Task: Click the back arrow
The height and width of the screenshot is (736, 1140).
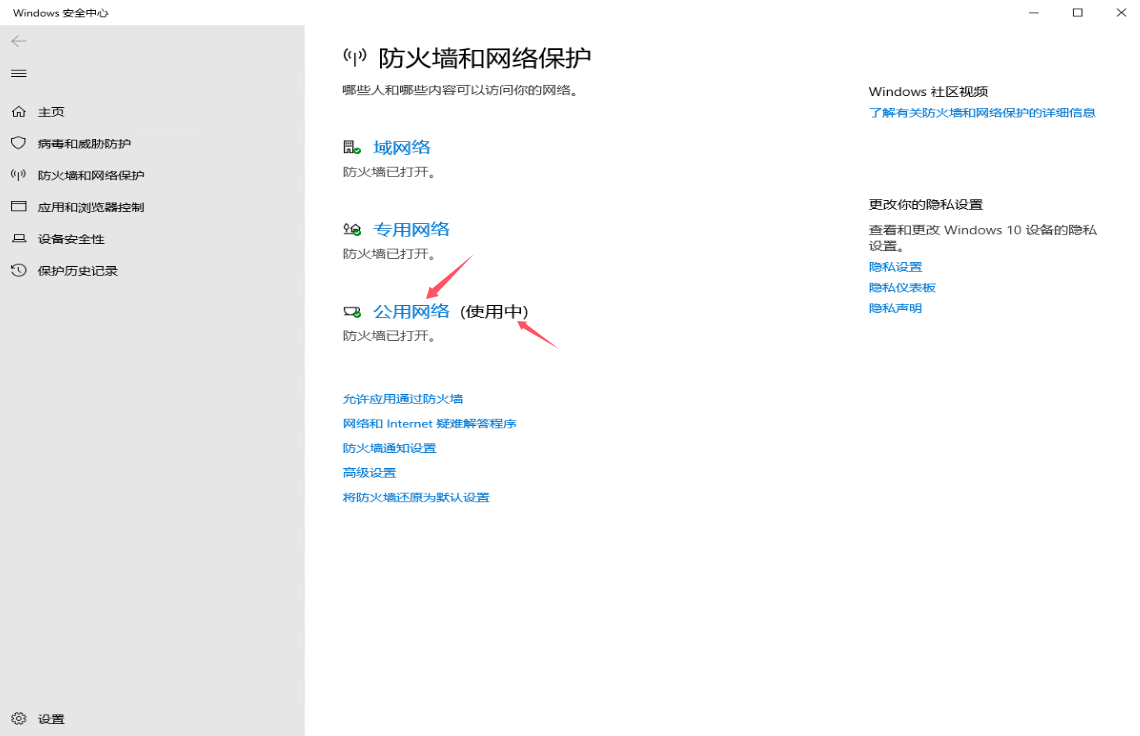Action: point(18,42)
